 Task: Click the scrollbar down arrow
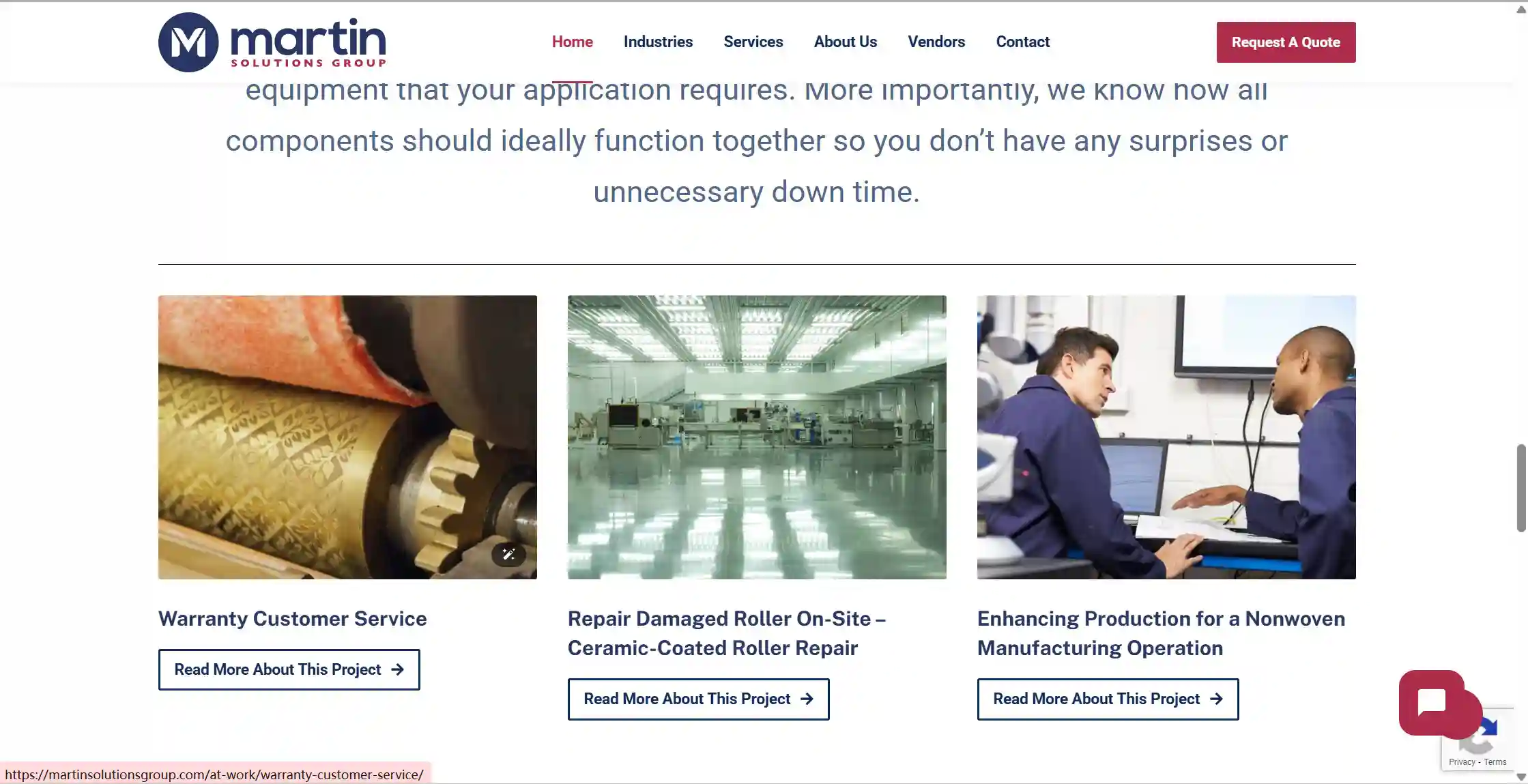[x=1521, y=776]
